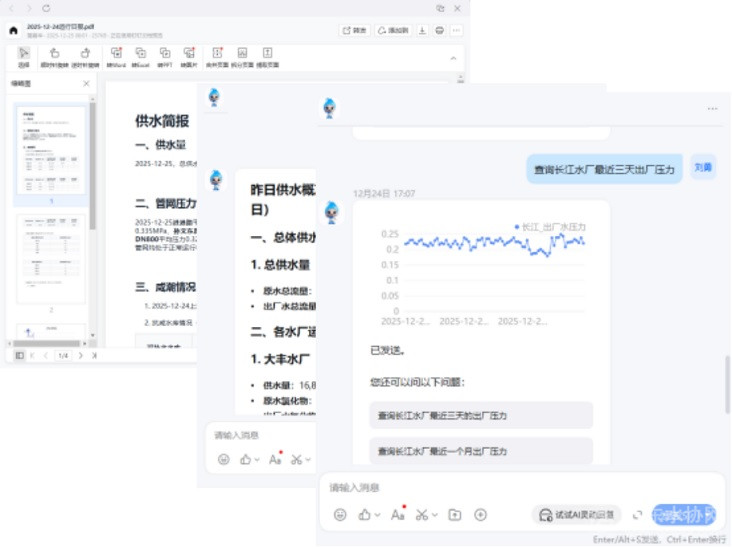The width and height of the screenshot is (732, 547).
Task: Click the 转发 button in PDF header
Action: [x=354, y=30]
